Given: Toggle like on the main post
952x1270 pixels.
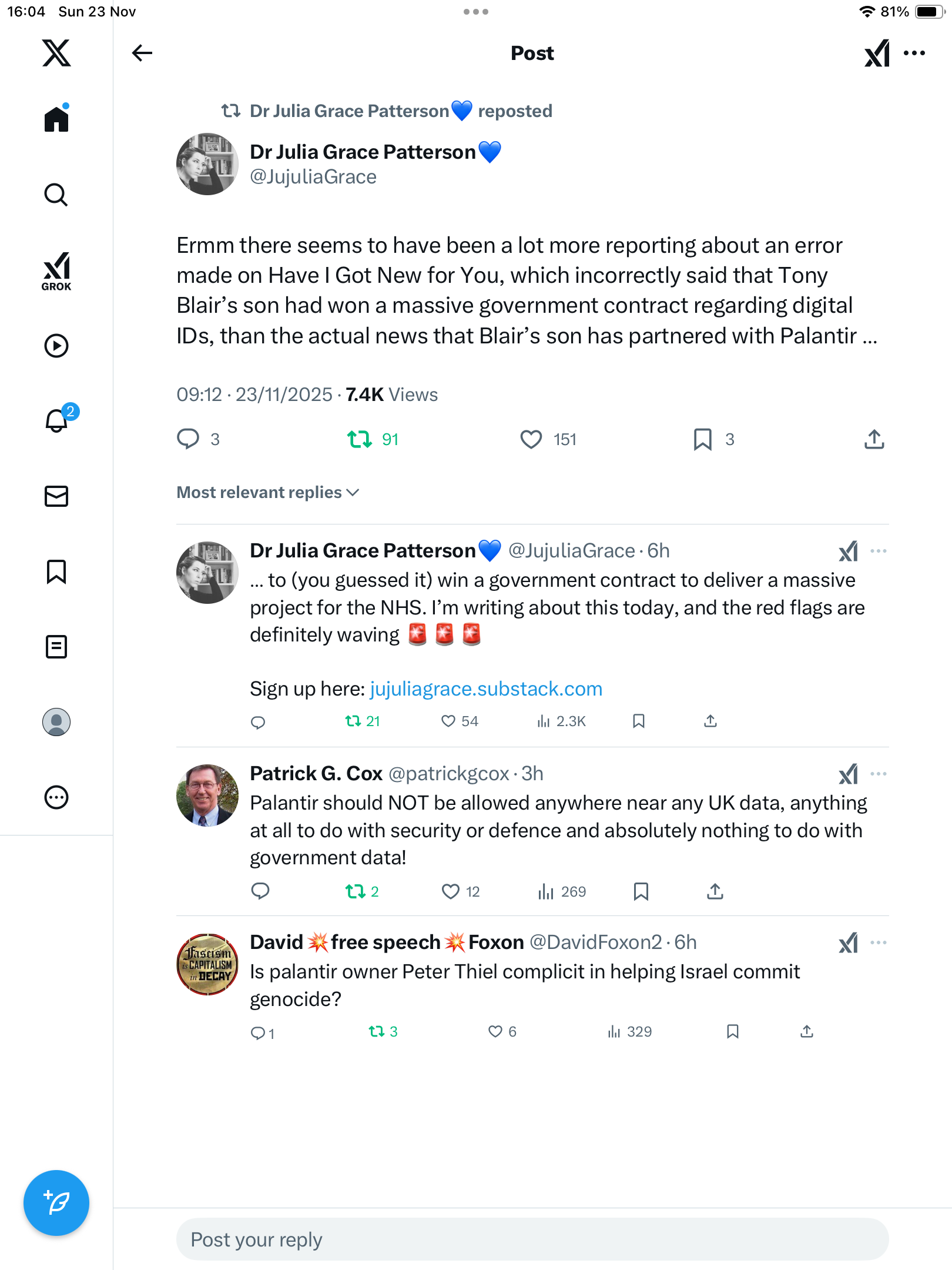Looking at the screenshot, I should pyautogui.click(x=531, y=439).
